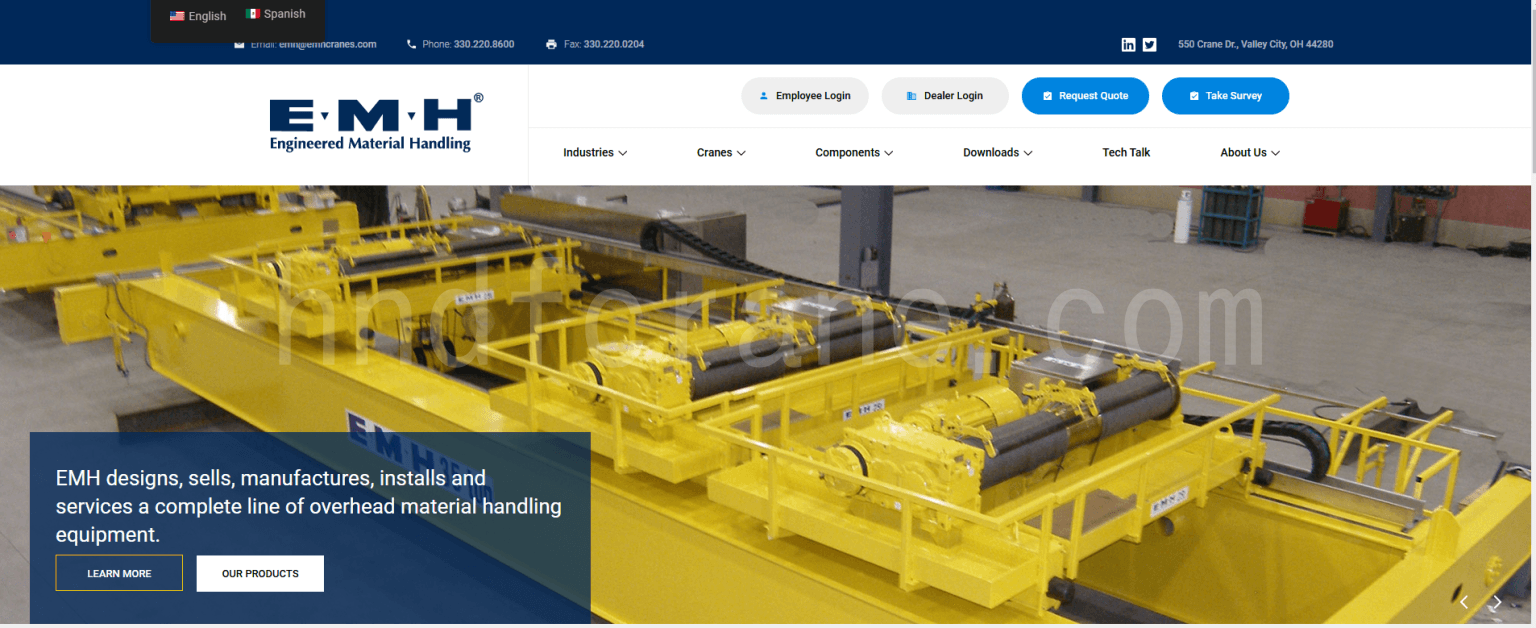Viewport: 1536px width, 628px height.
Task: Open EMH's LinkedIn page via its icon
Action: point(1128,44)
